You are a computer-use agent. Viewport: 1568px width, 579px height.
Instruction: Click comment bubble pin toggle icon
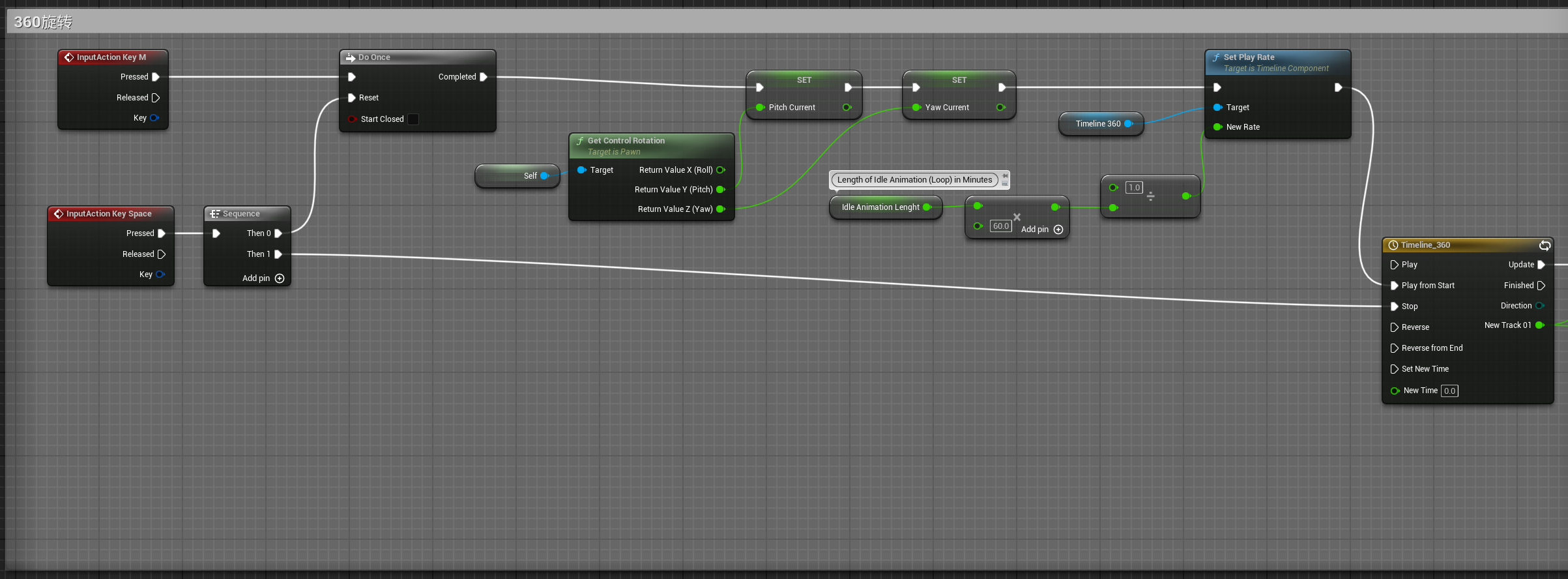[1005, 176]
